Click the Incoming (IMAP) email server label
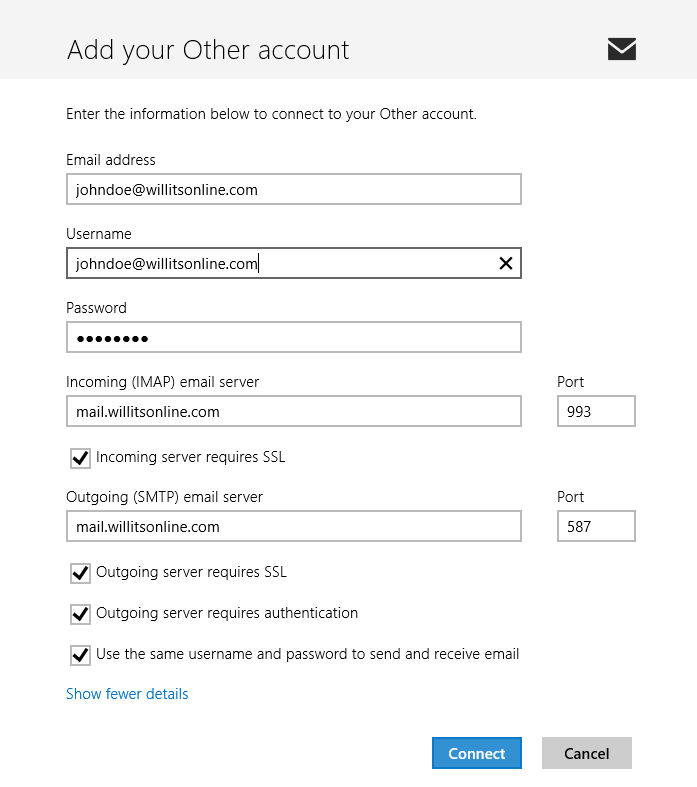 click(163, 382)
